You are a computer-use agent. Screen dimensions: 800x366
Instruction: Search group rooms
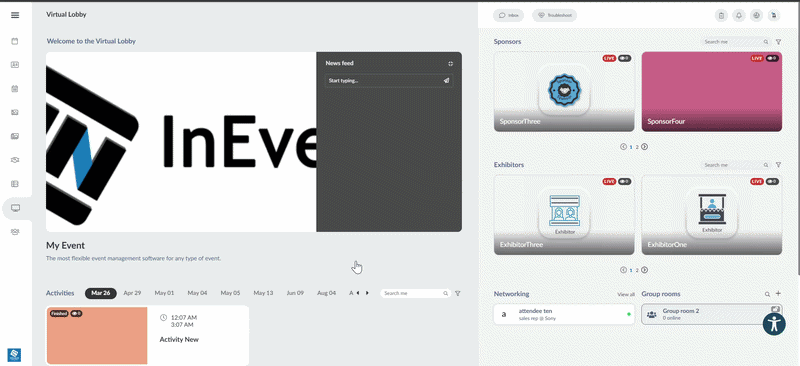(x=767, y=294)
